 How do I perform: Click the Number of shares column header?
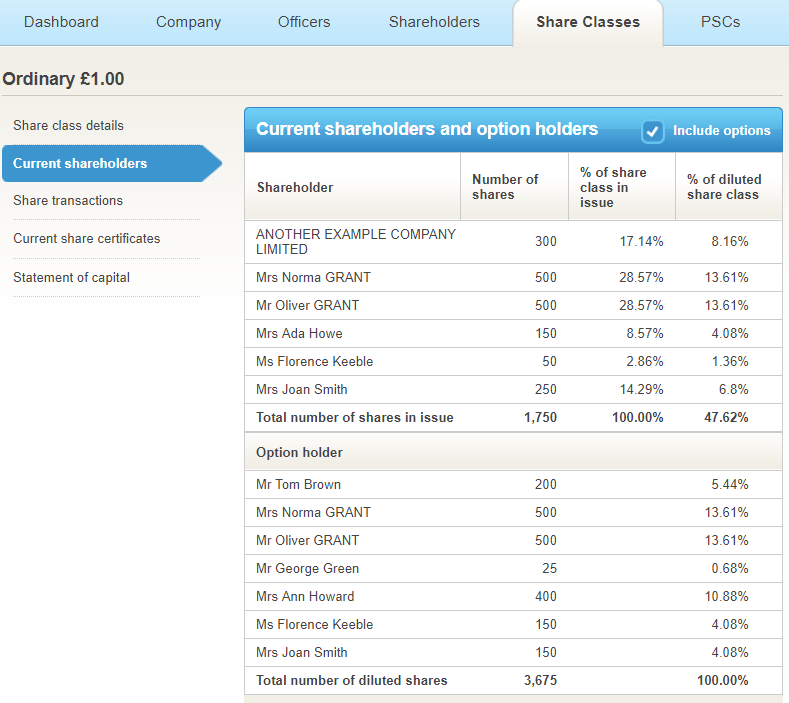505,187
